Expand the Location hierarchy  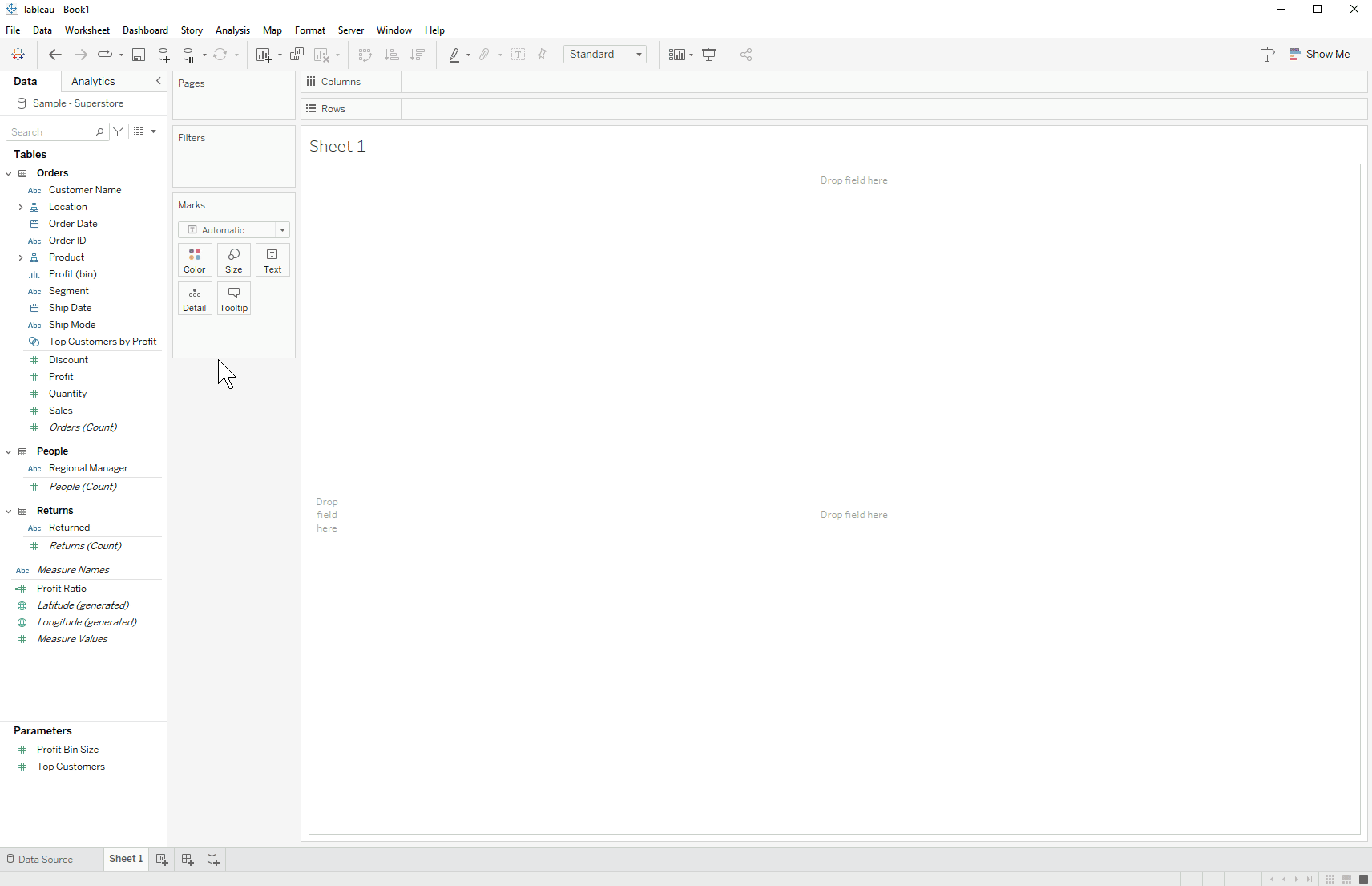(x=21, y=207)
